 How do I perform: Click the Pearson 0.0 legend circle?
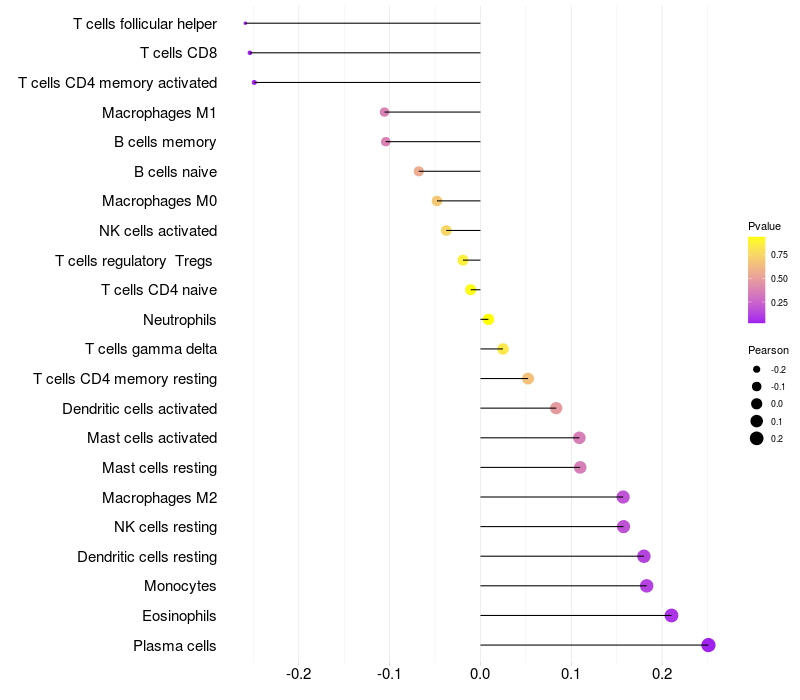(x=757, y=404)
